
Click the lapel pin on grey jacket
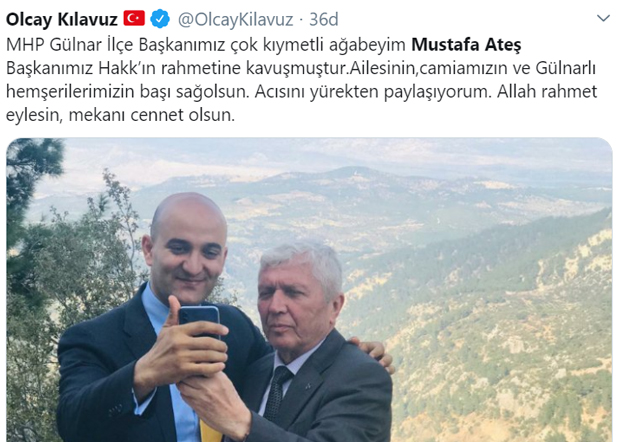click(x=309, y=385)
